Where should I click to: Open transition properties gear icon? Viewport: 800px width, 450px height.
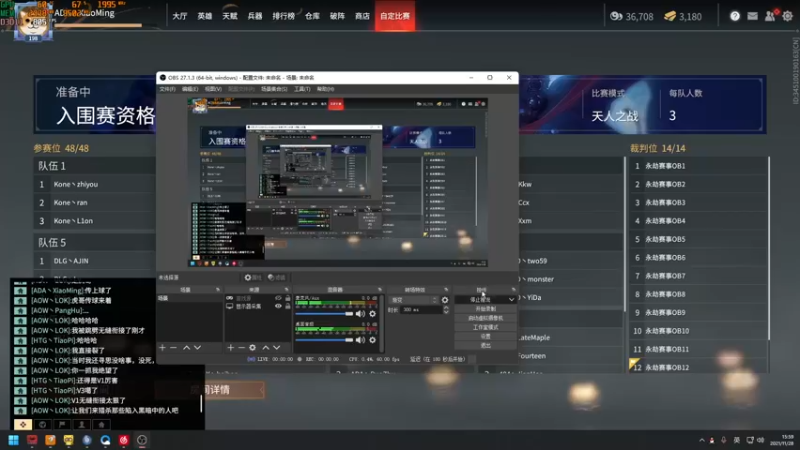(445, 300)
